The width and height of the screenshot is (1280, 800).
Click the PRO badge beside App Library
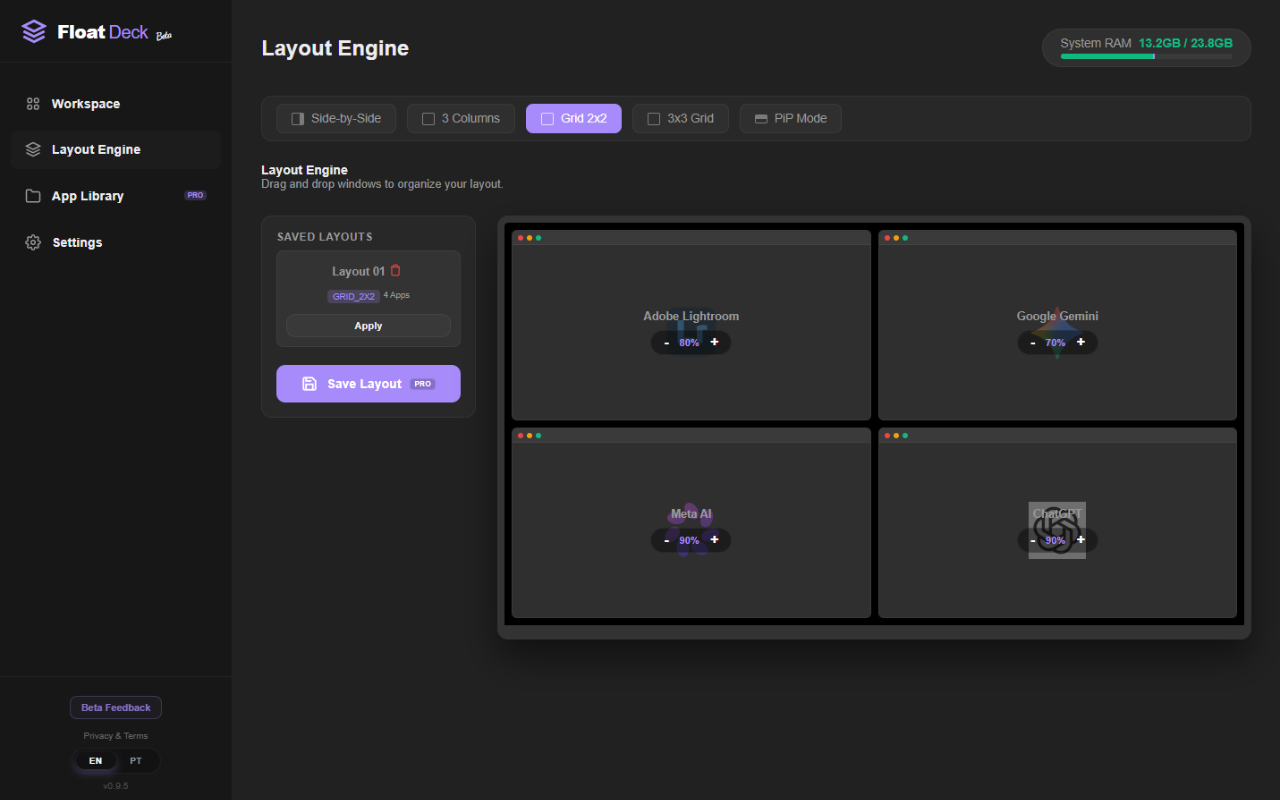(195, 196)
